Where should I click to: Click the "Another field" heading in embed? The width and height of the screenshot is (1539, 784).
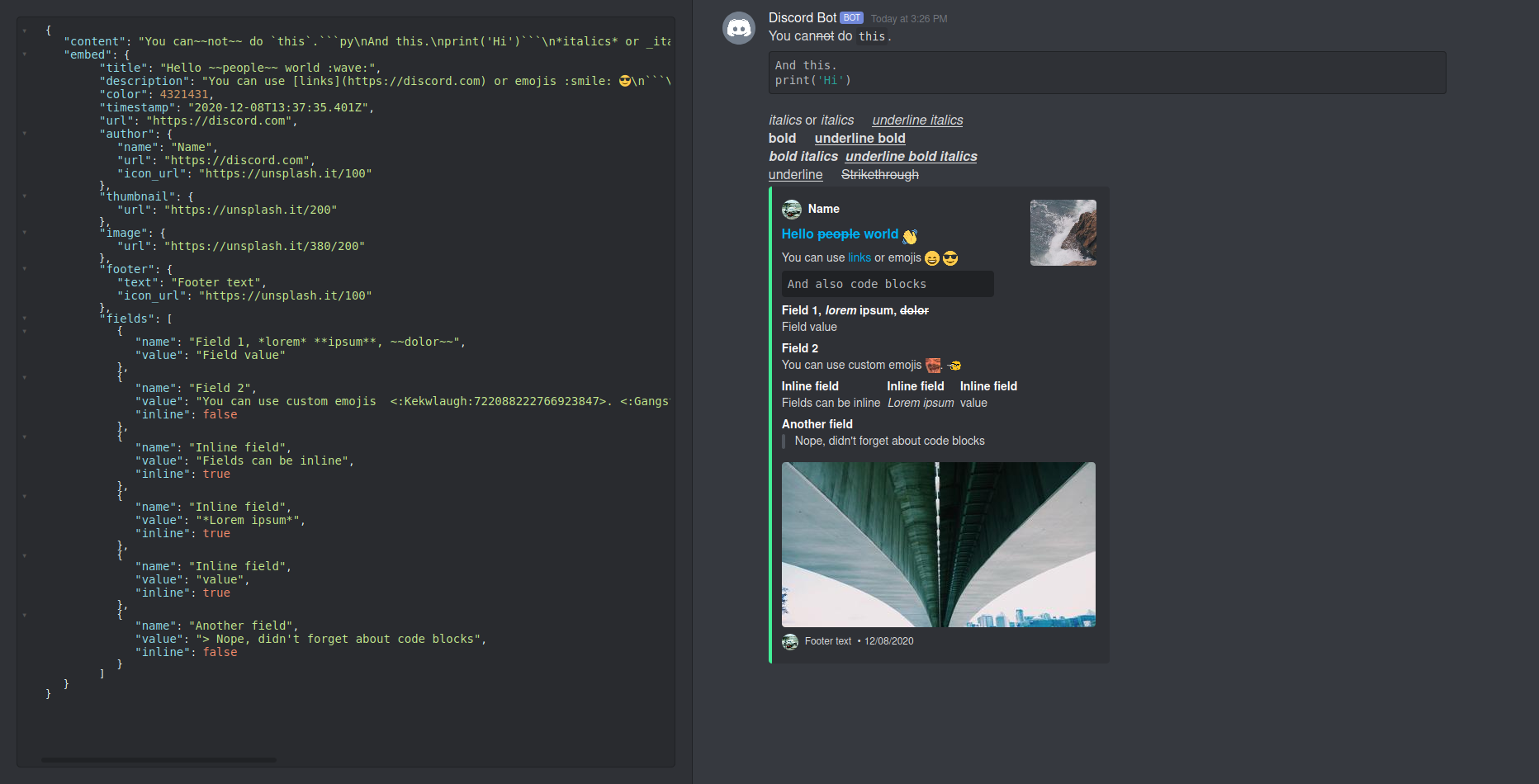pos(817,424)
